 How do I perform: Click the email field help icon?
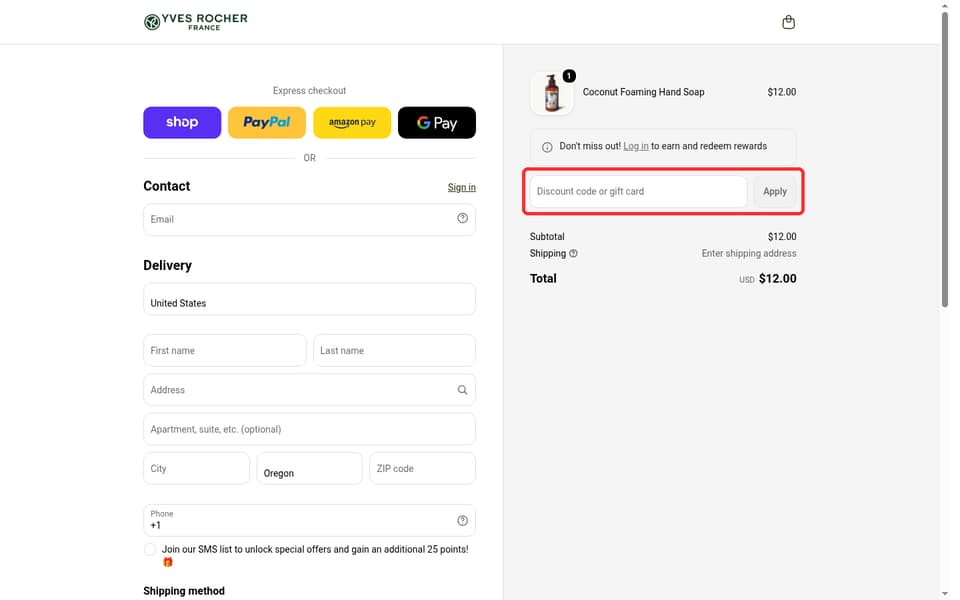point(462,218)
